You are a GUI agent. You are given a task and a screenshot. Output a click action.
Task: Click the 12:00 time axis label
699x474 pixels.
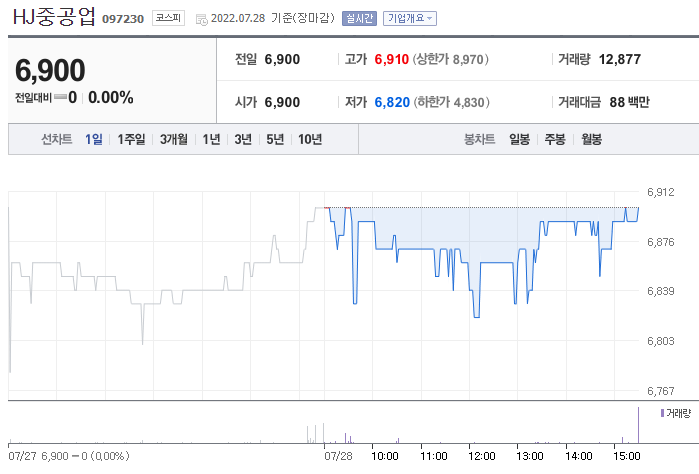481,456
